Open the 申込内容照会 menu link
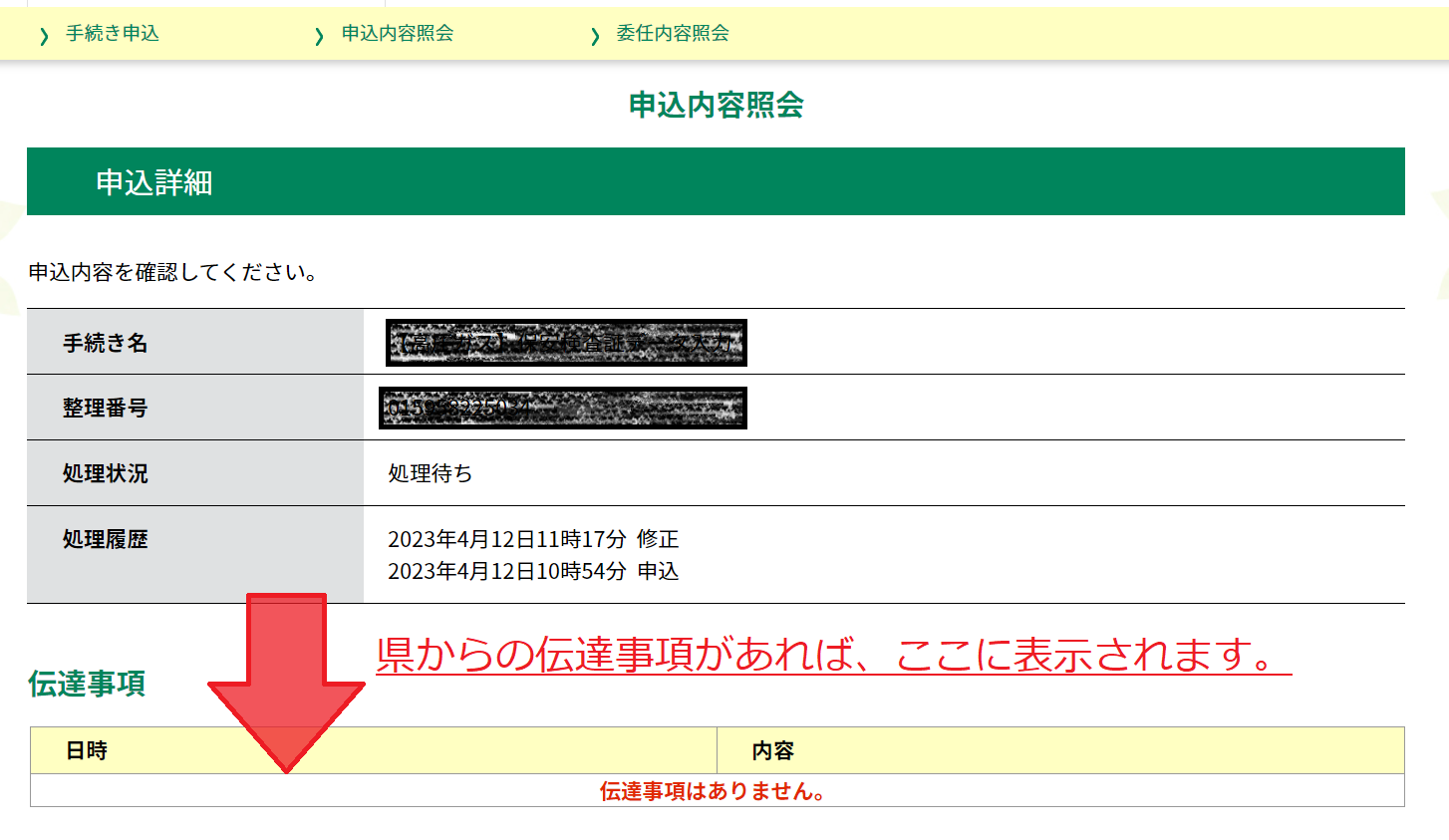This screenshot has height=840, width=1449. 397,34
